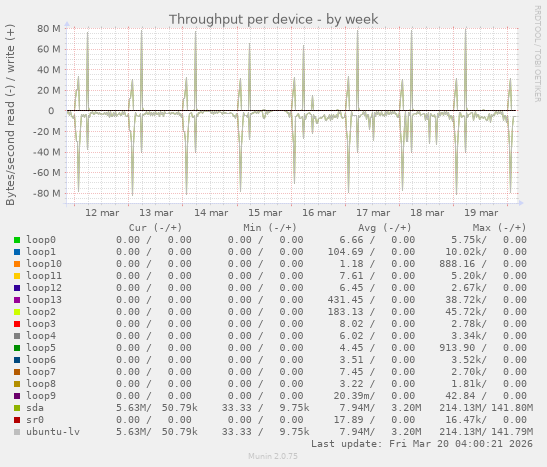Click the loop3 legend label

pyautogui.click(x=41, y=323)
